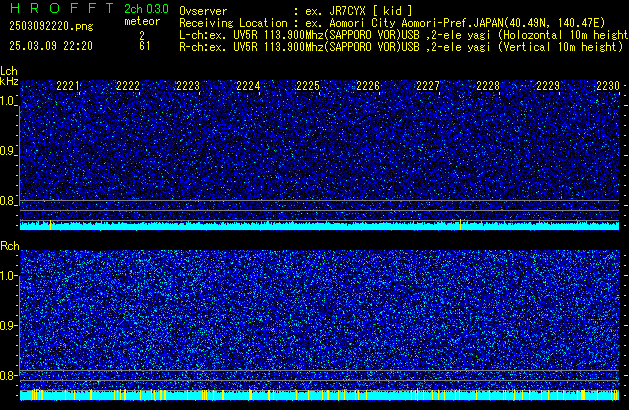The height and width of the screenshot is (410, 629).
Task: Click the Lch cyan signal level strip
Action: tap(320, 226)
